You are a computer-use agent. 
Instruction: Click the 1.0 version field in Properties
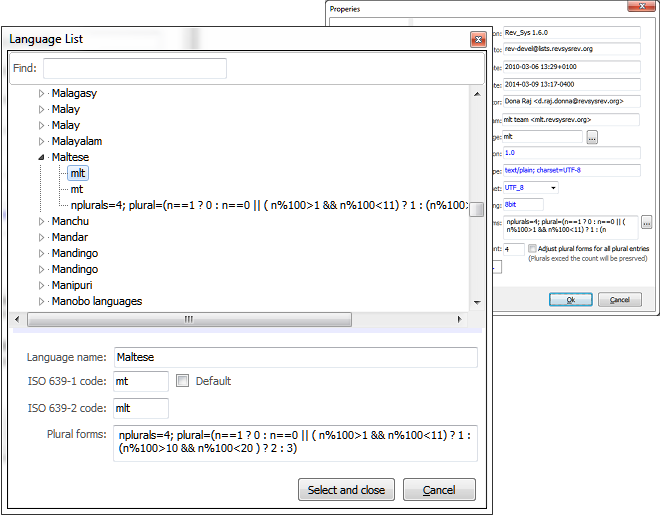[571, 153]
